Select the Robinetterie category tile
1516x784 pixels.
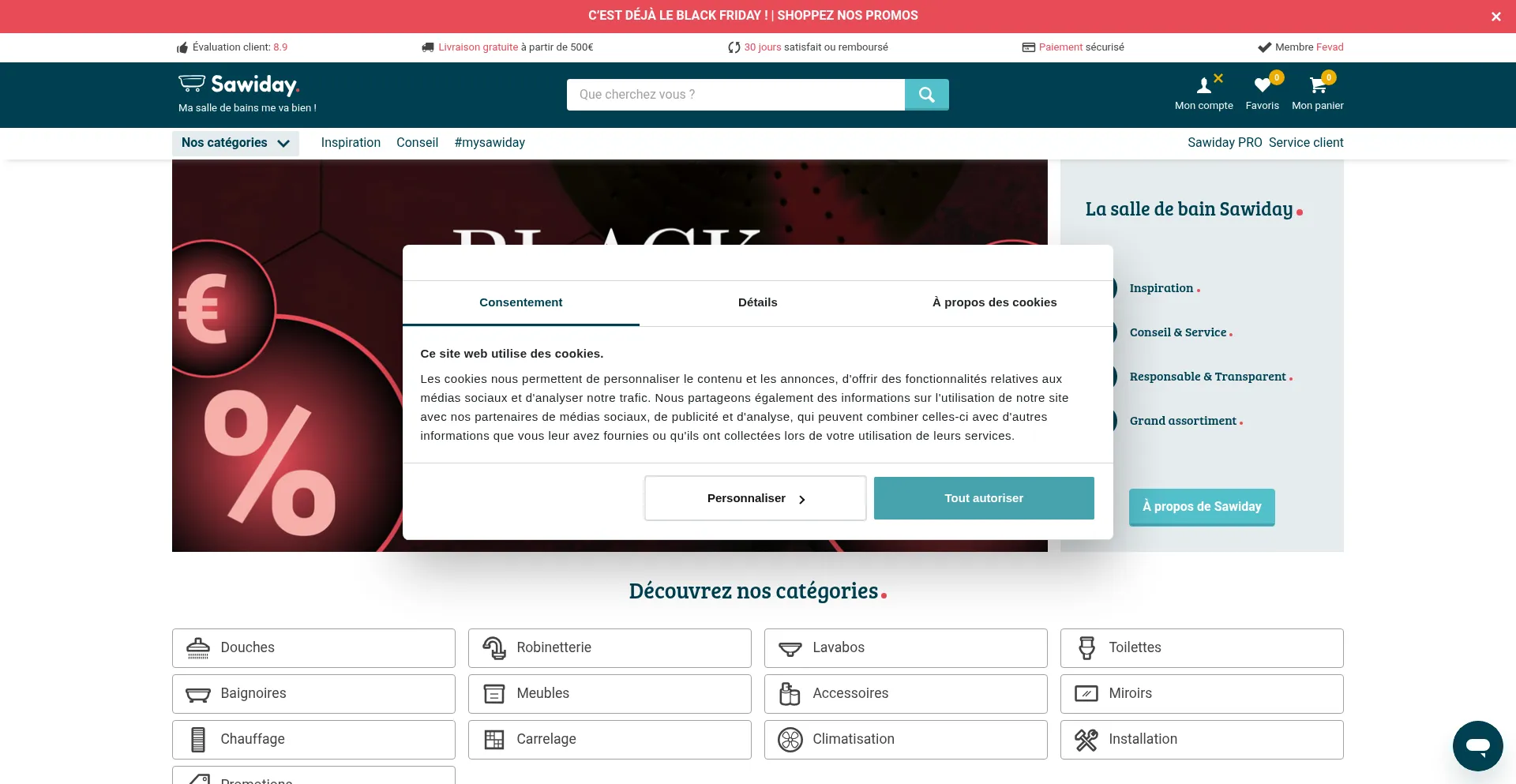tap(609, 648)
